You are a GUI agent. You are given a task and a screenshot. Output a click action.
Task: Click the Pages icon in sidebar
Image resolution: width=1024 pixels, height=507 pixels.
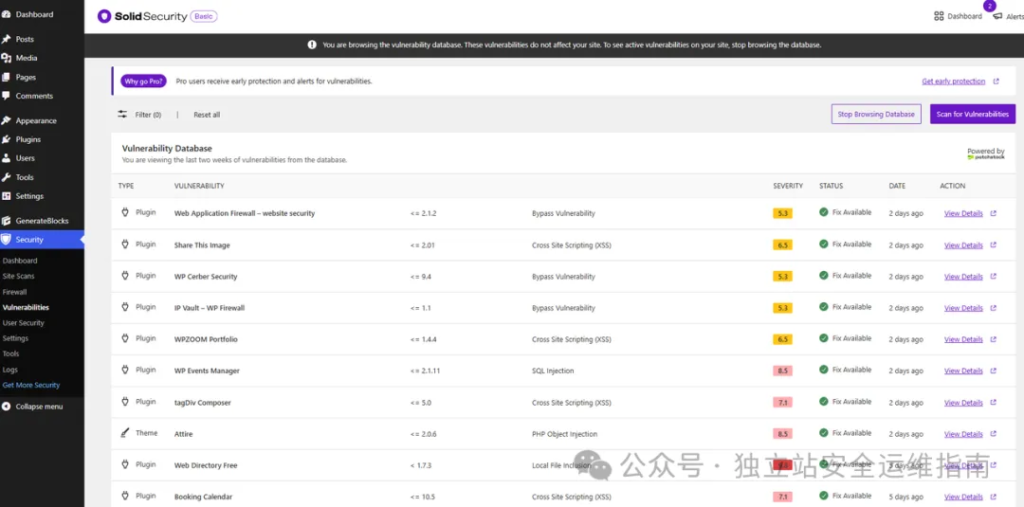(7, 77)
